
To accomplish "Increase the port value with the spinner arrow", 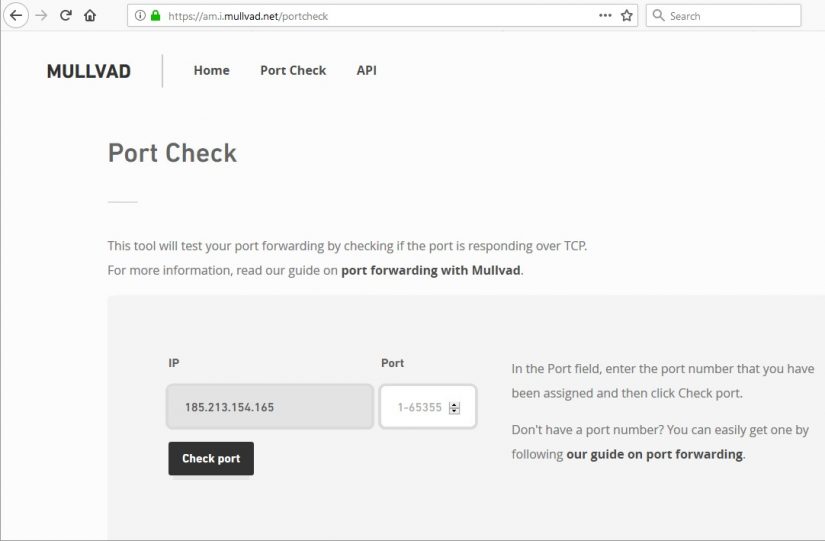I will pyautogui.click(x=454, y=404).
